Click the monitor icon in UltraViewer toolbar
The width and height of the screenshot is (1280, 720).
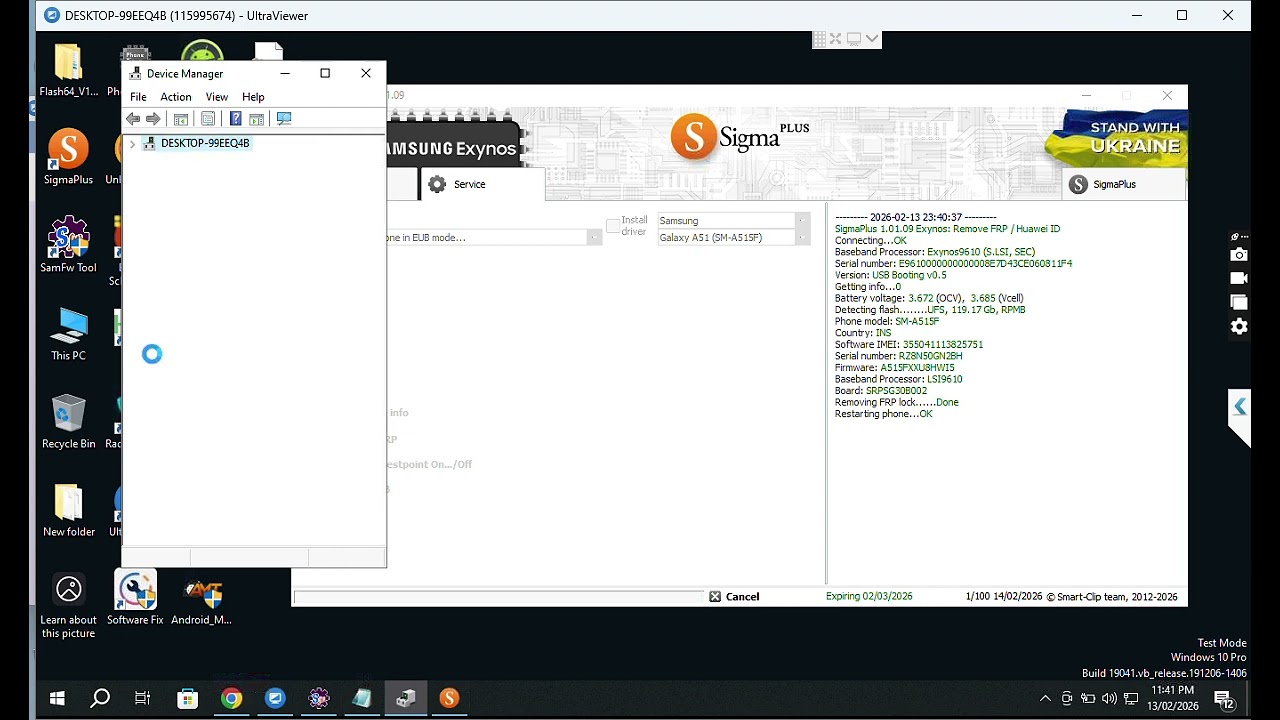854,39
